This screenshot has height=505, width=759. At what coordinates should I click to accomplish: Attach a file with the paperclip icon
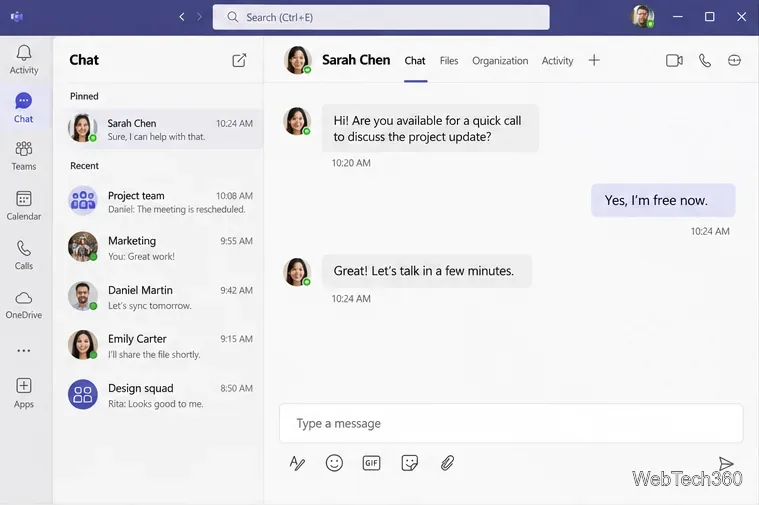[447, 463]
